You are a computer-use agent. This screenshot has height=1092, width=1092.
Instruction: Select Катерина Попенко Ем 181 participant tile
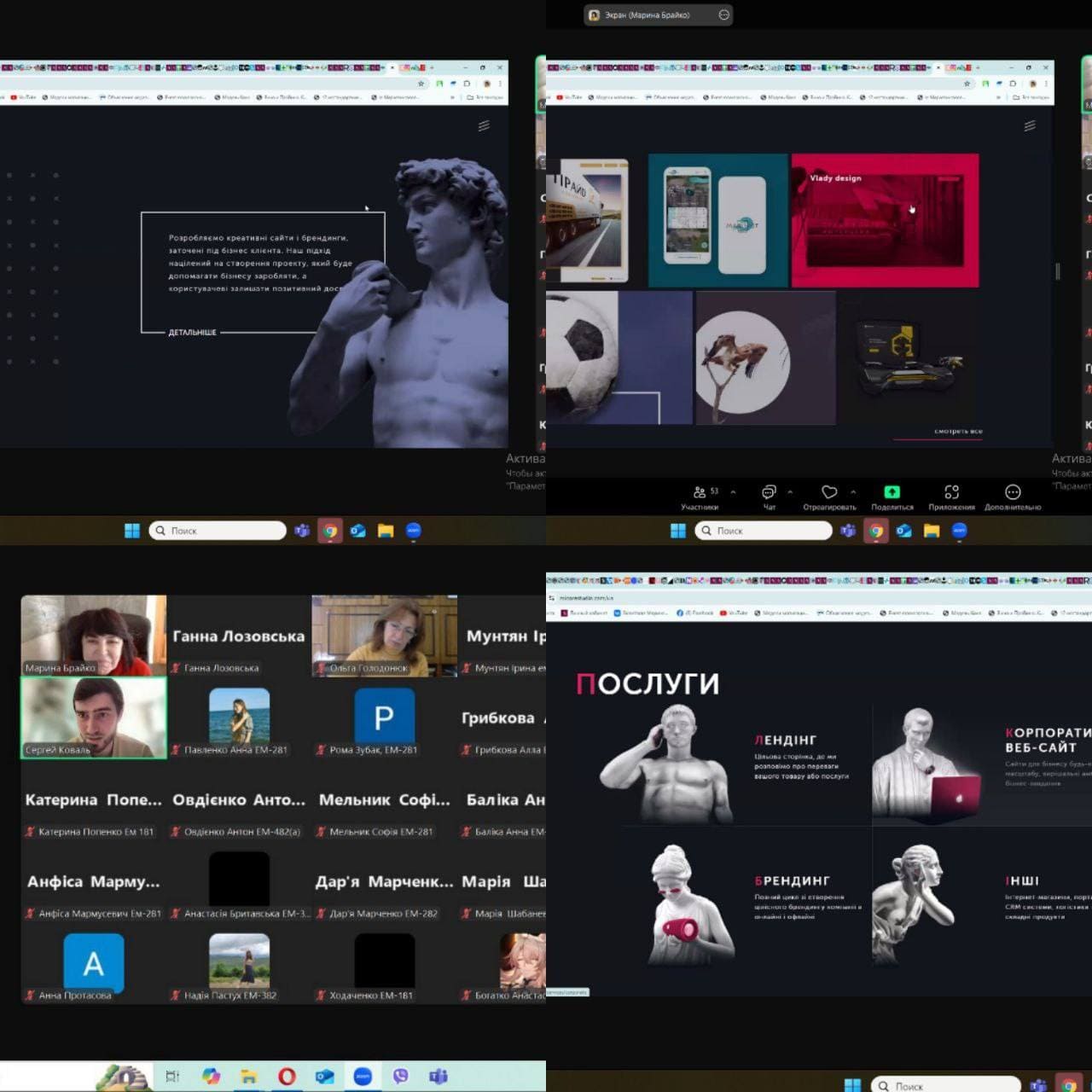[x=94, y=799]
